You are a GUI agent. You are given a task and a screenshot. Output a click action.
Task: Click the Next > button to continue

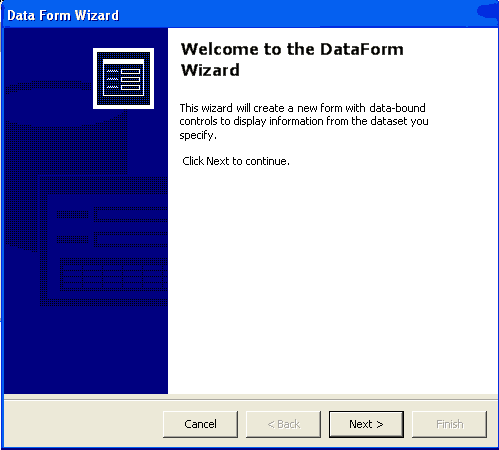pyautogui.click(x=366, y=424)
